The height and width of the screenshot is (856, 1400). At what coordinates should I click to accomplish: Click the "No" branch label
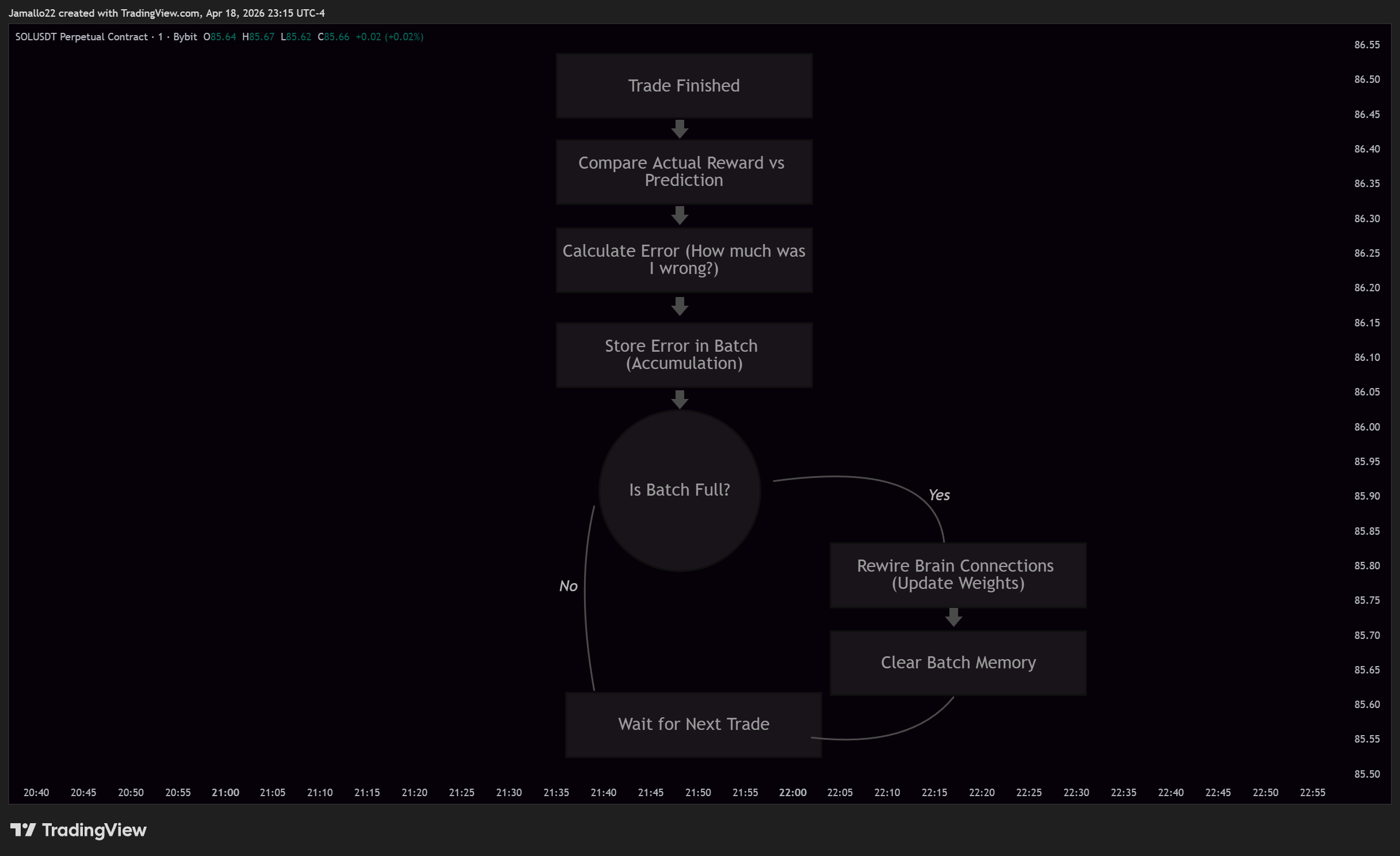point(568,586)
